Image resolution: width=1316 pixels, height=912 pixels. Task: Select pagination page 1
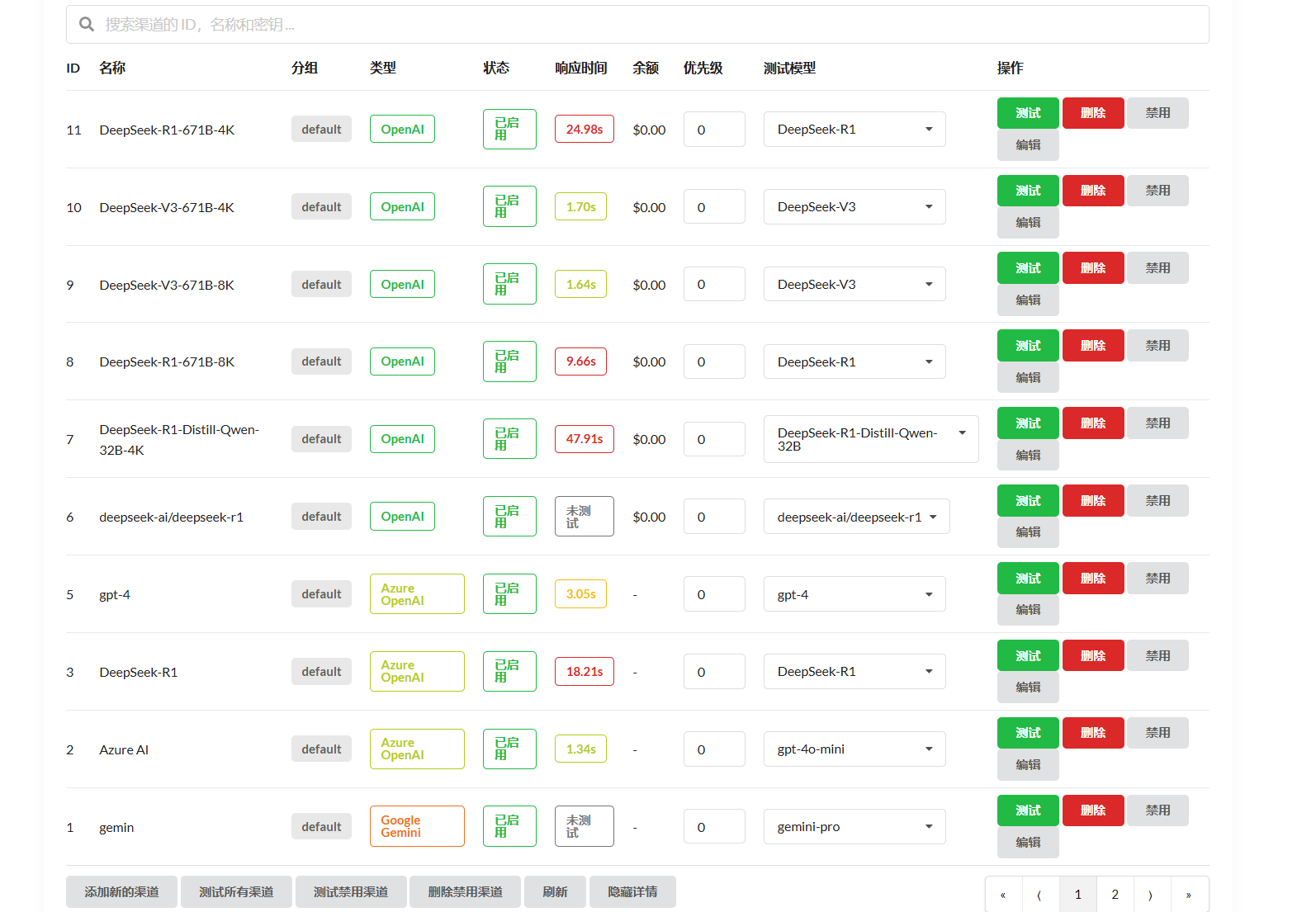click(x=1078, y=895)
